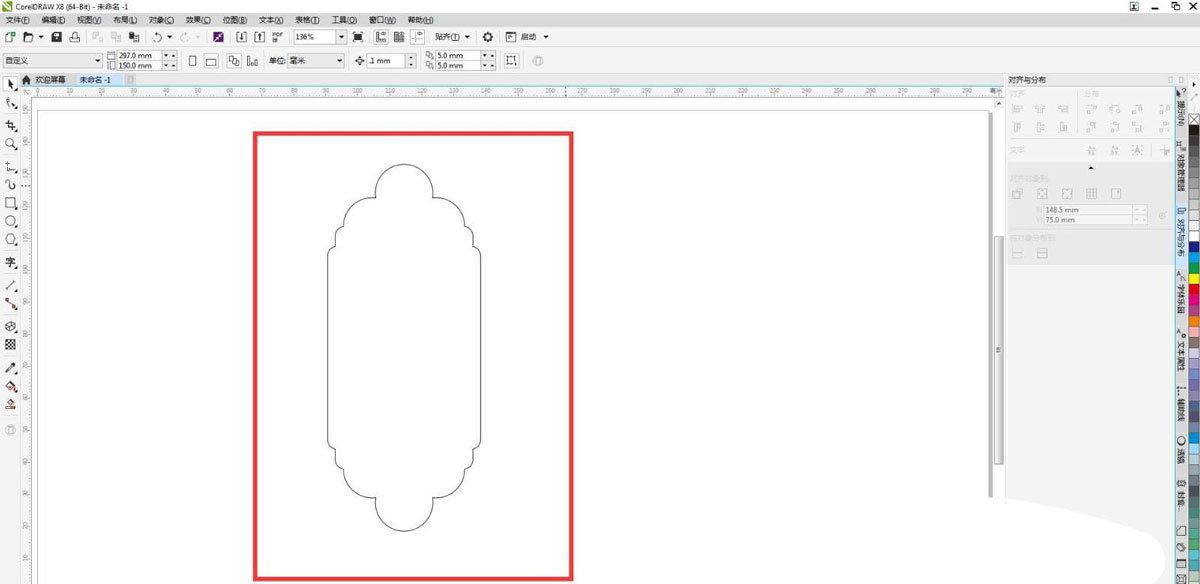Image resolution: width=1200 pixels, height=584 pixels.
Task: Select the Crop tool
Action: [11, 126]
